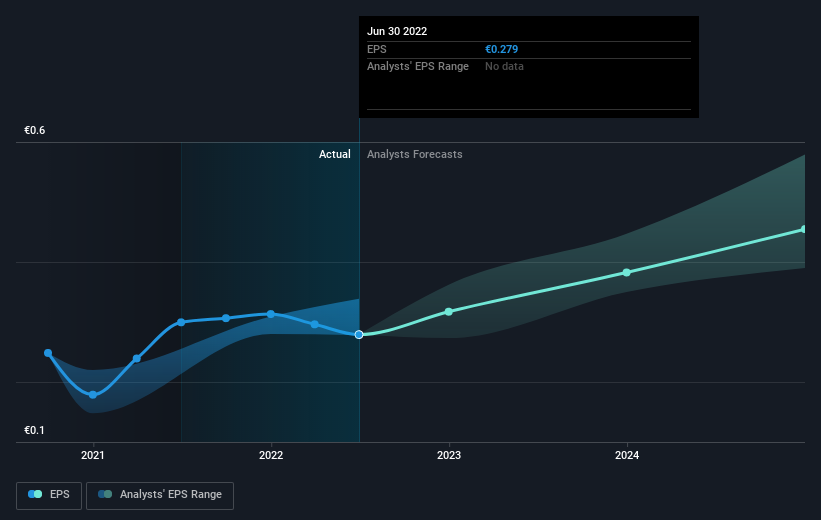Click the €0.1 y-axis label
The width and height of the screenshot is (821, 520).
pos(35,430)
